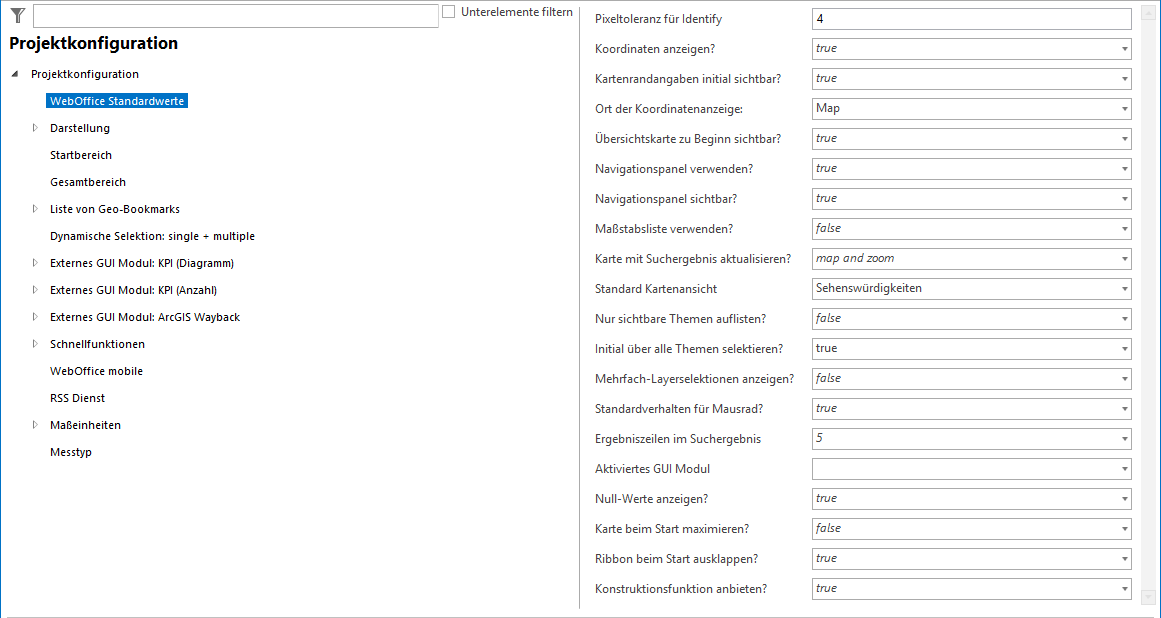Type in the tree filter search field
Image resolution: width=1161 pixels, height=618 pixels.
[x=235, y=15]
